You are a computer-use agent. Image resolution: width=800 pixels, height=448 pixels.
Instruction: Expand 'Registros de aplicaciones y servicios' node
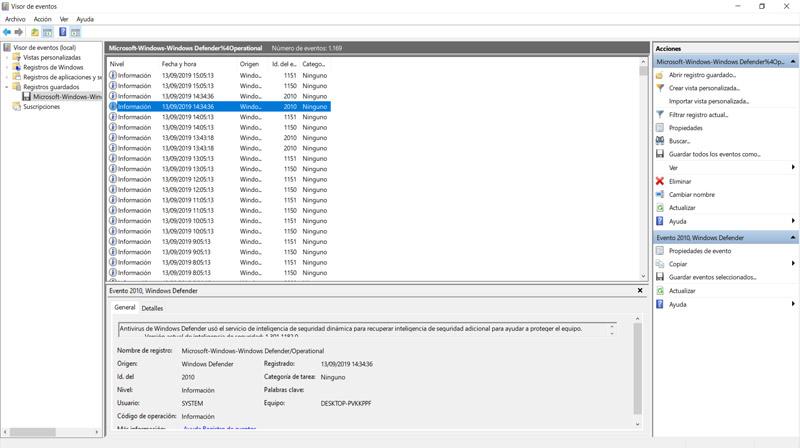coord(7,77)
